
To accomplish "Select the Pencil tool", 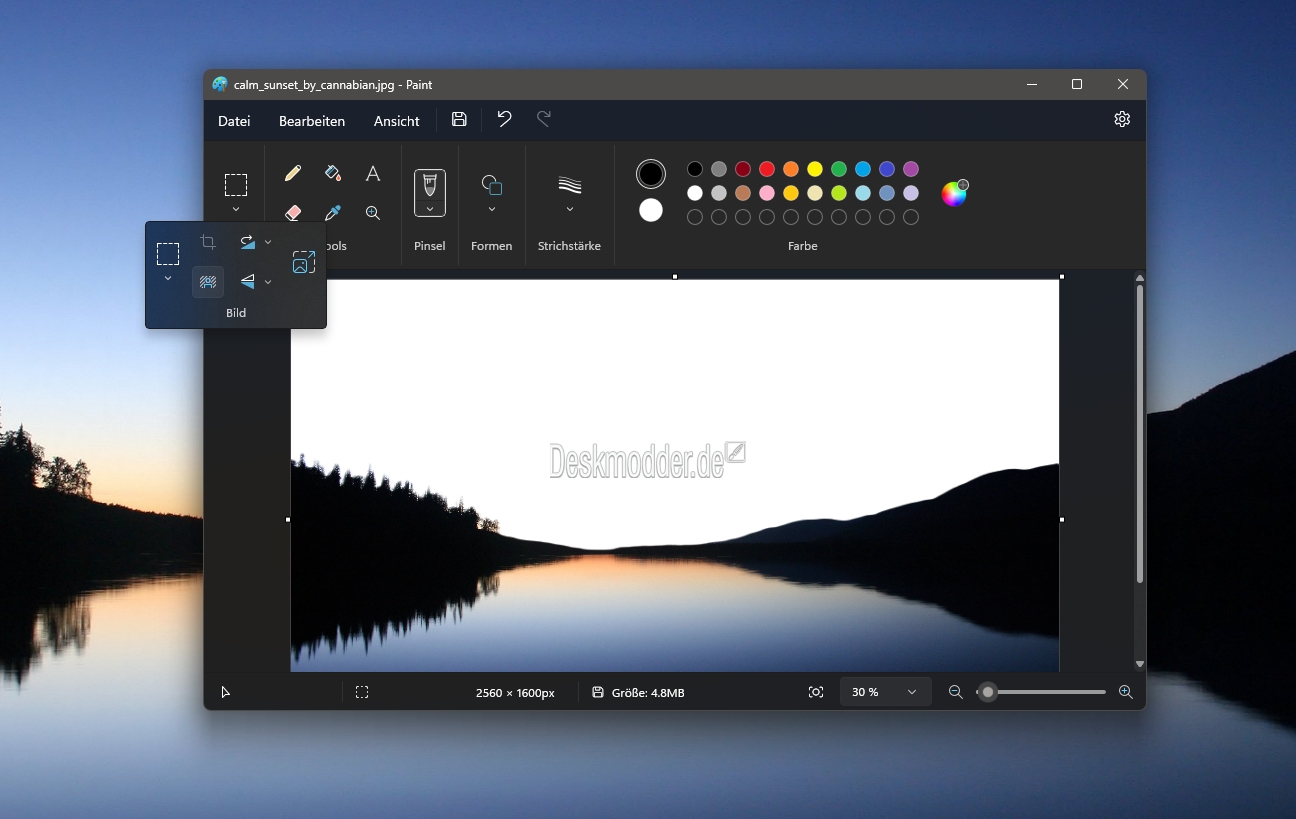I will tap(293, 173).
